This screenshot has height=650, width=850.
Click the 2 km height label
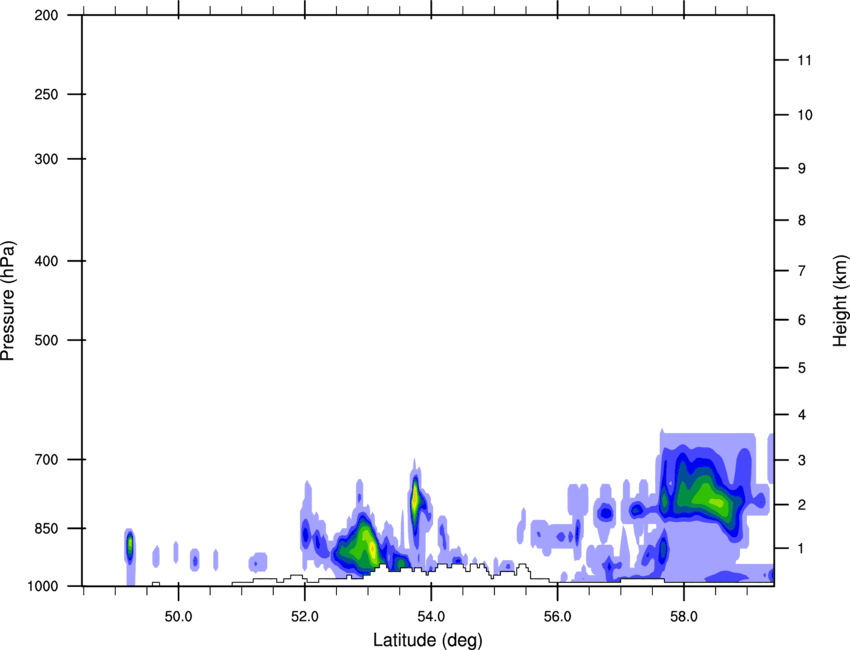click(802, 505)
